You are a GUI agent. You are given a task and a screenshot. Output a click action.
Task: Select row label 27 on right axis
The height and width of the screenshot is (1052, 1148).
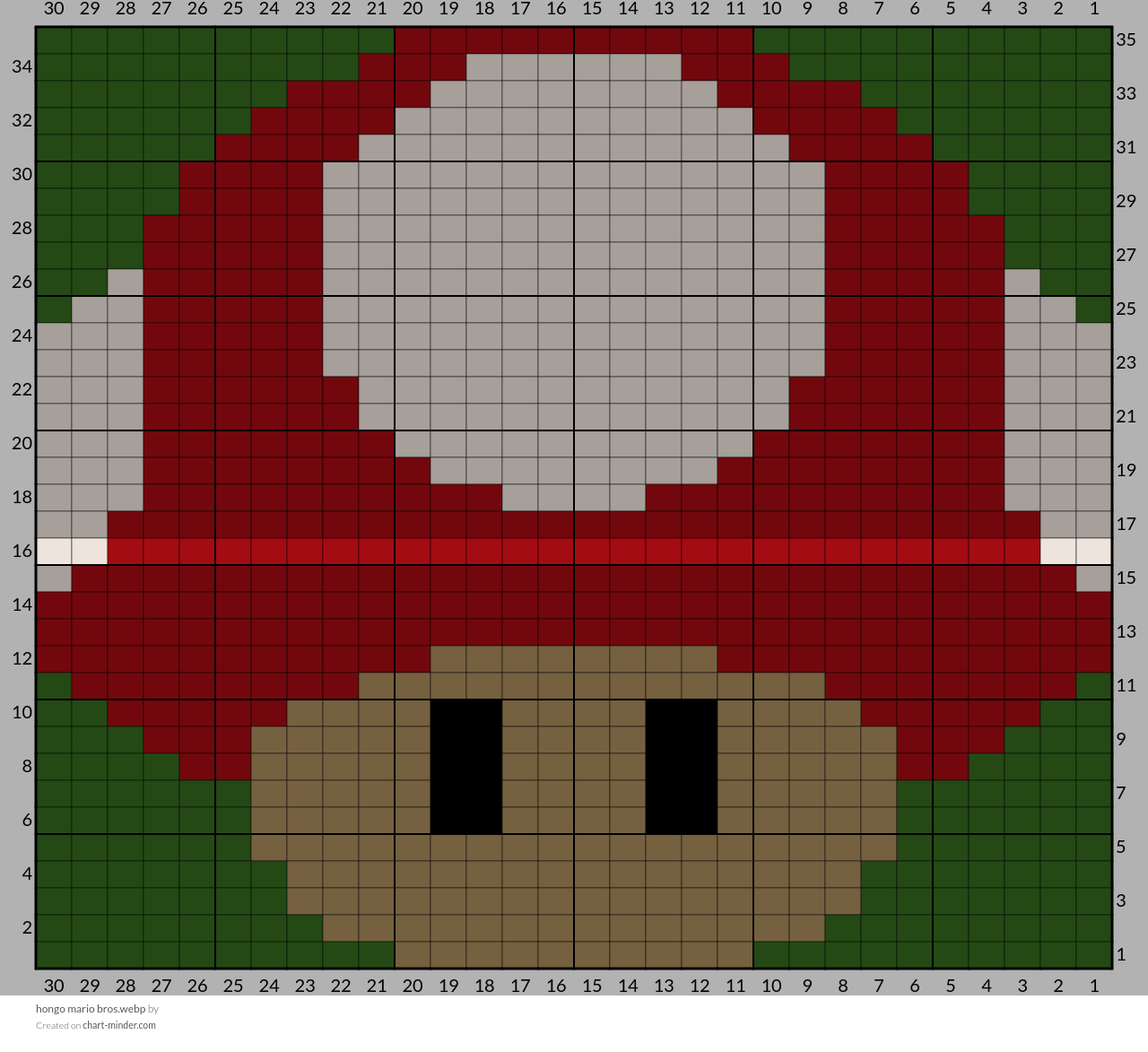point(1126,255)
